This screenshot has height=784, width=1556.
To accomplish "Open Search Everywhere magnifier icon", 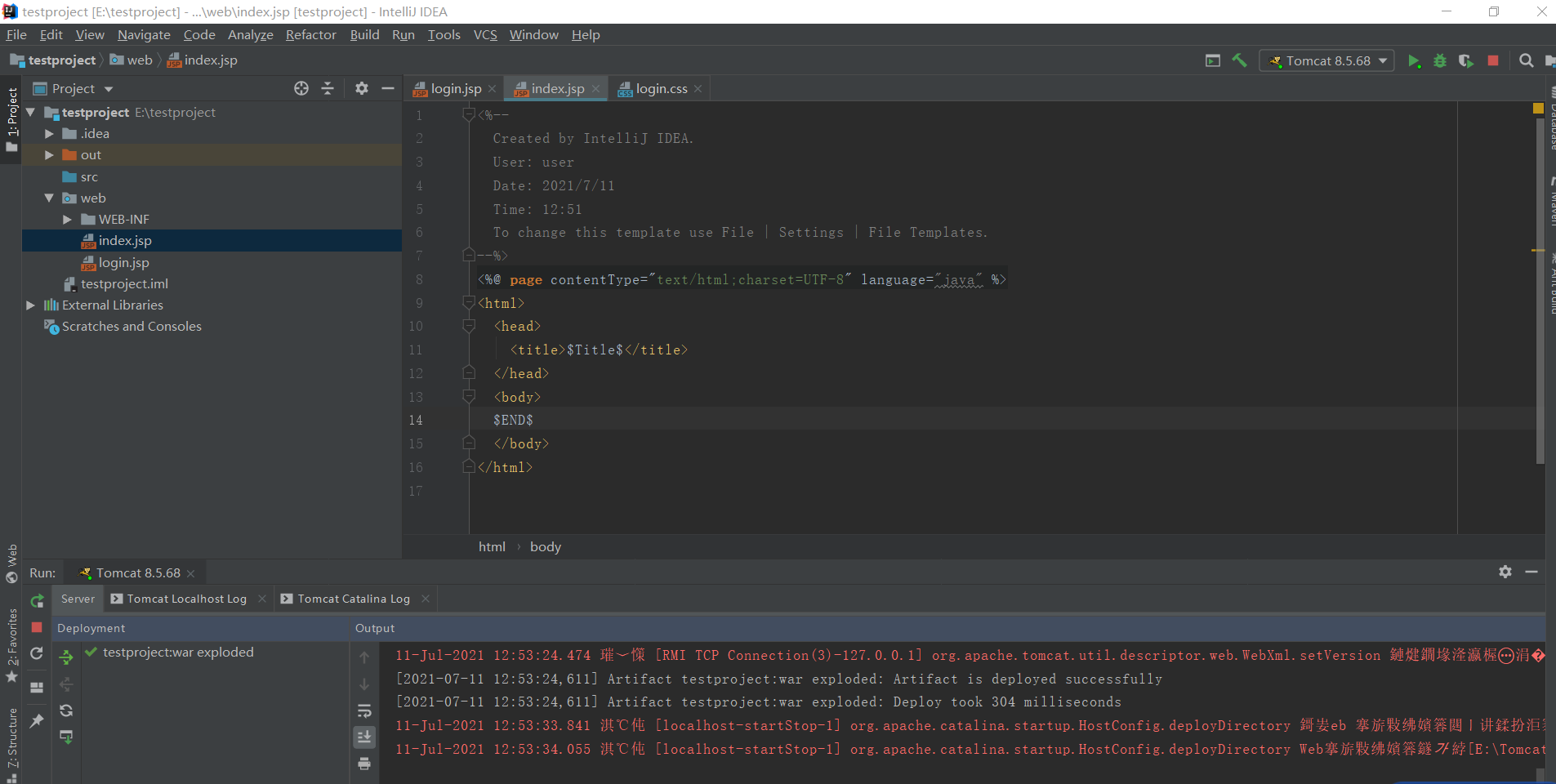I will coord(1526,60).
